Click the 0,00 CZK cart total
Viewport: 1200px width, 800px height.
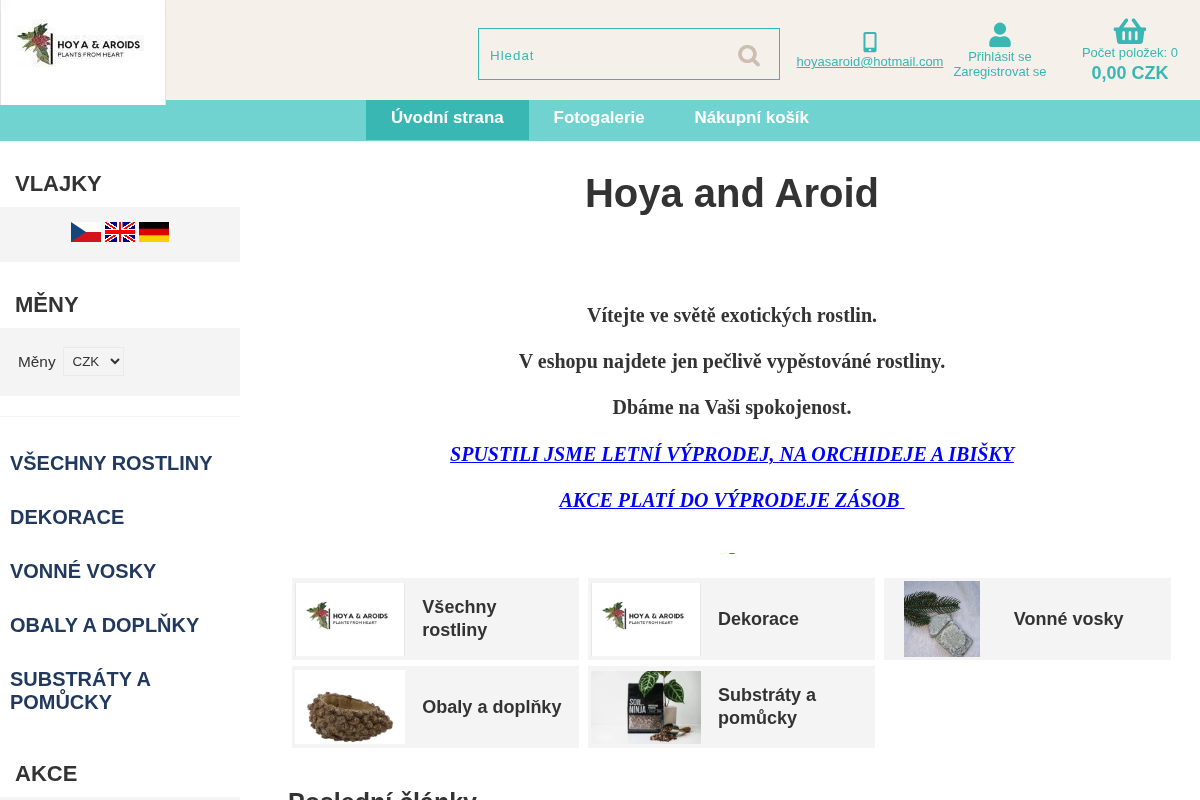1130,73
